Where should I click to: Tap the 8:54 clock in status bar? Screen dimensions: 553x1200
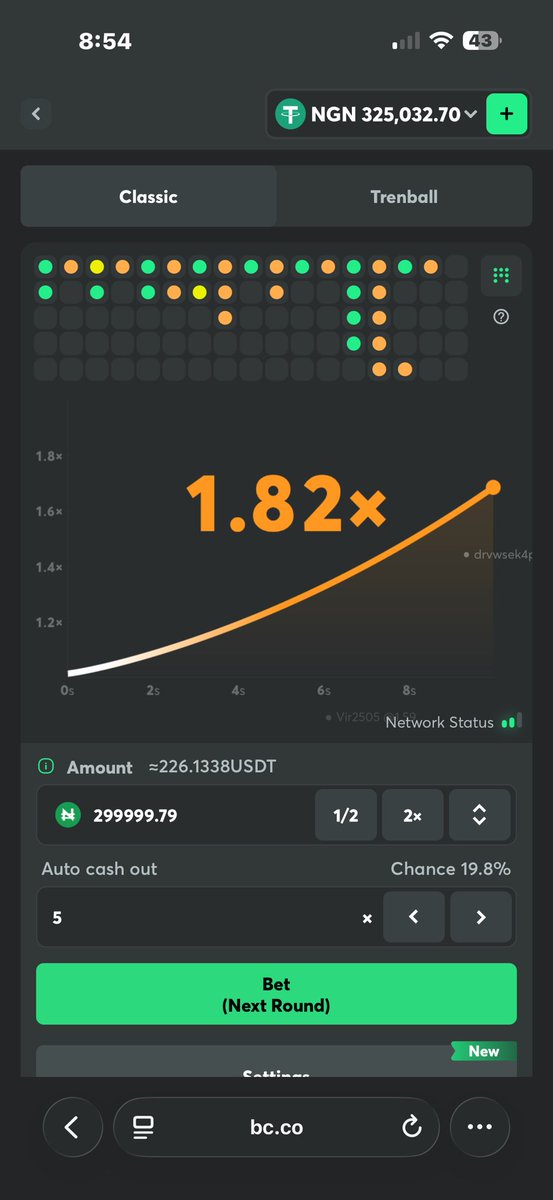[x=105, y=41]
